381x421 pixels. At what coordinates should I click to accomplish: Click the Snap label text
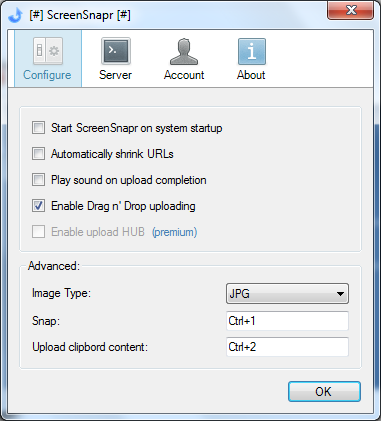coord(46,321)
